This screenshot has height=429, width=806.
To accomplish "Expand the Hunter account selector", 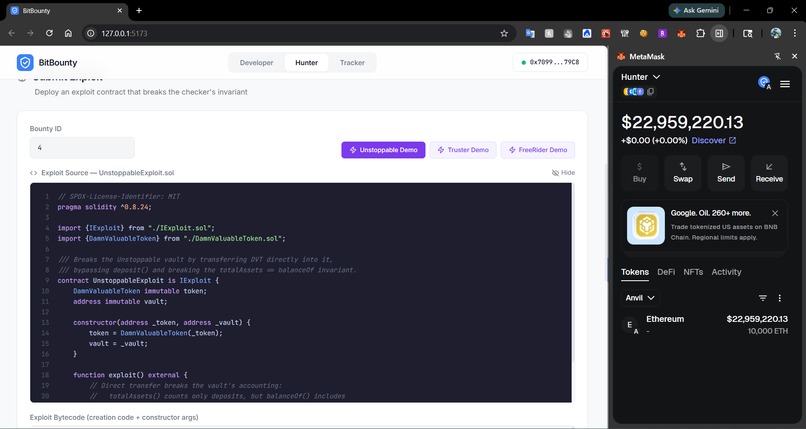I will coord(640,77).
